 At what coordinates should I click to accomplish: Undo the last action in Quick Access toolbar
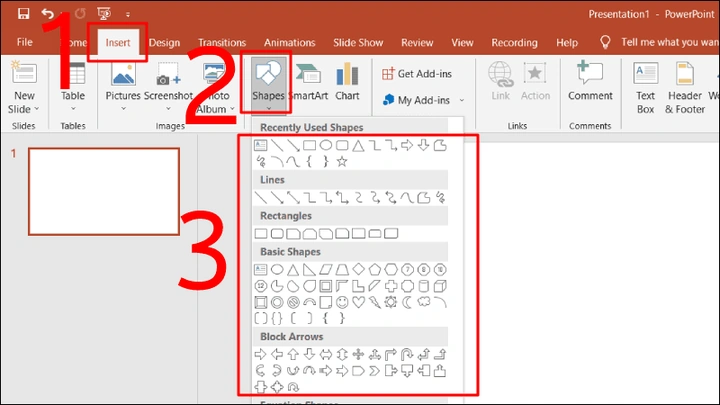(47, 14)
